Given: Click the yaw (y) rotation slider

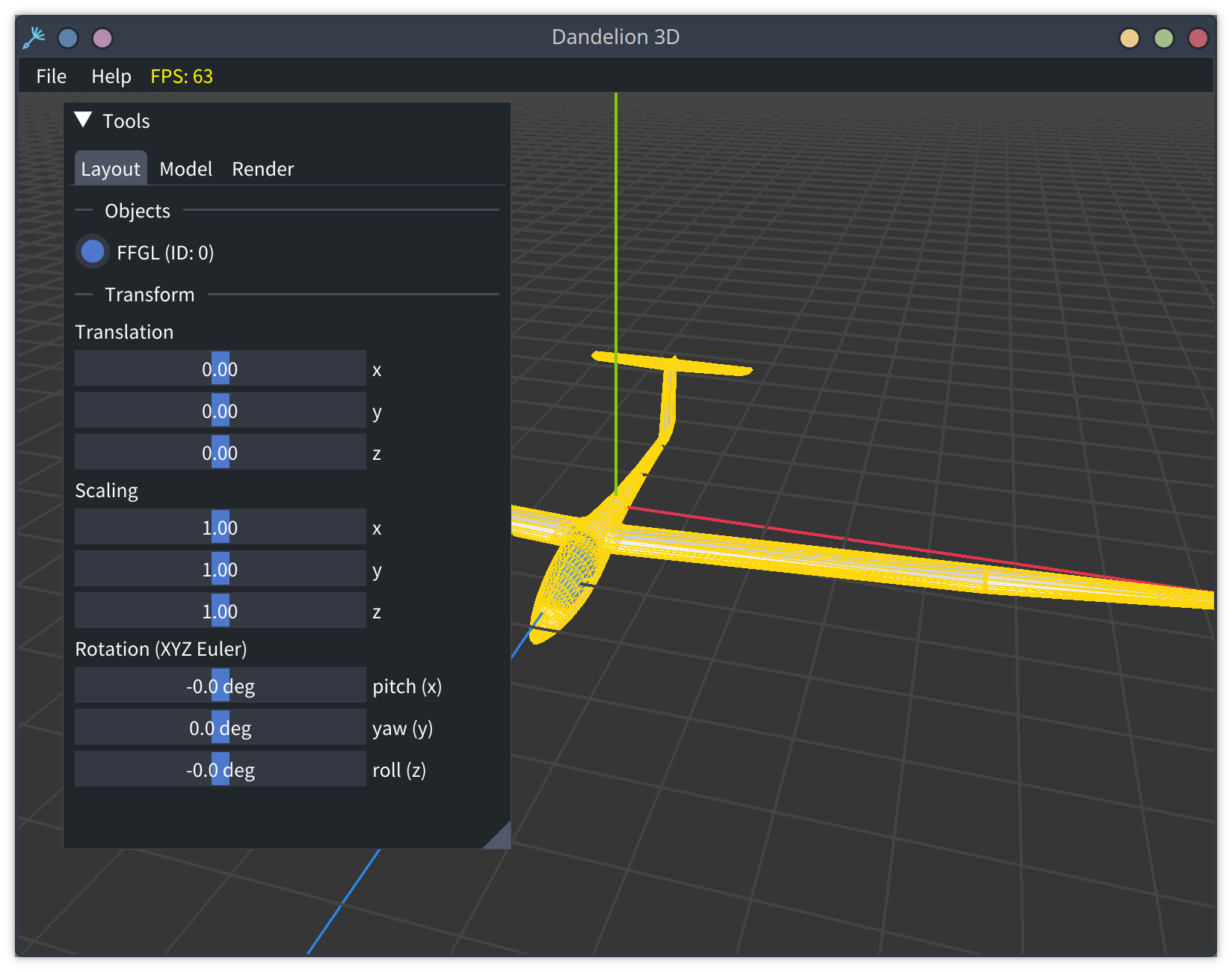Looking at the screenshot, I should pyautogui.click(x=220, y=728).
